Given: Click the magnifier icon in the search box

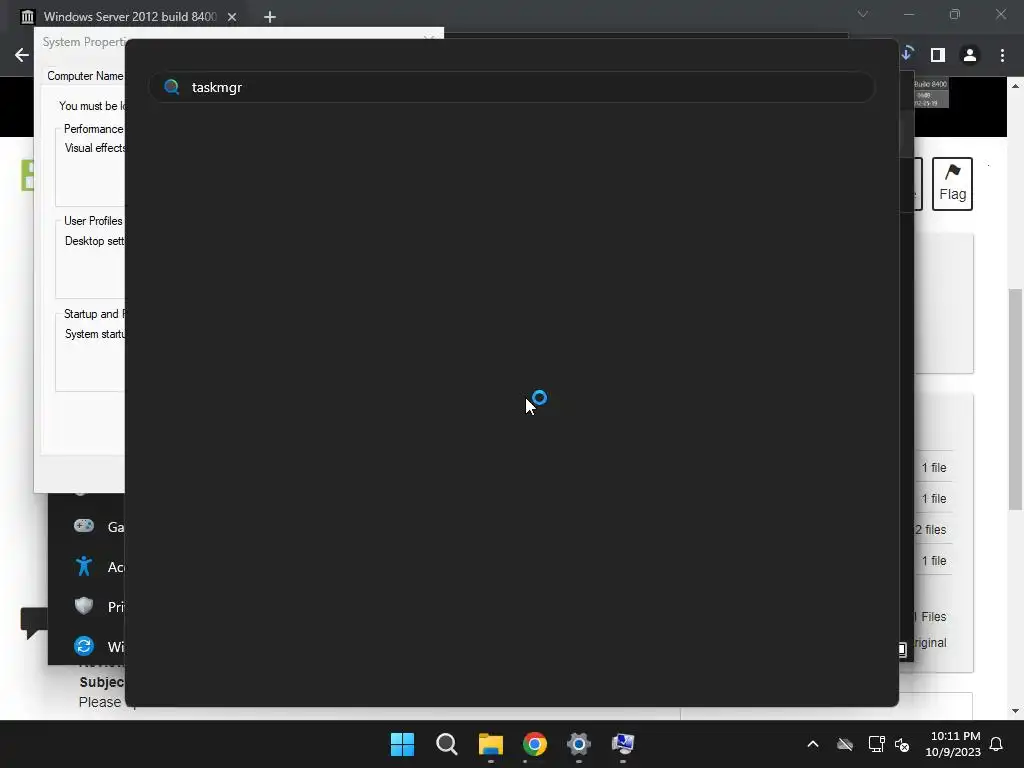Looking at the screenshot, I should point(172,87).
